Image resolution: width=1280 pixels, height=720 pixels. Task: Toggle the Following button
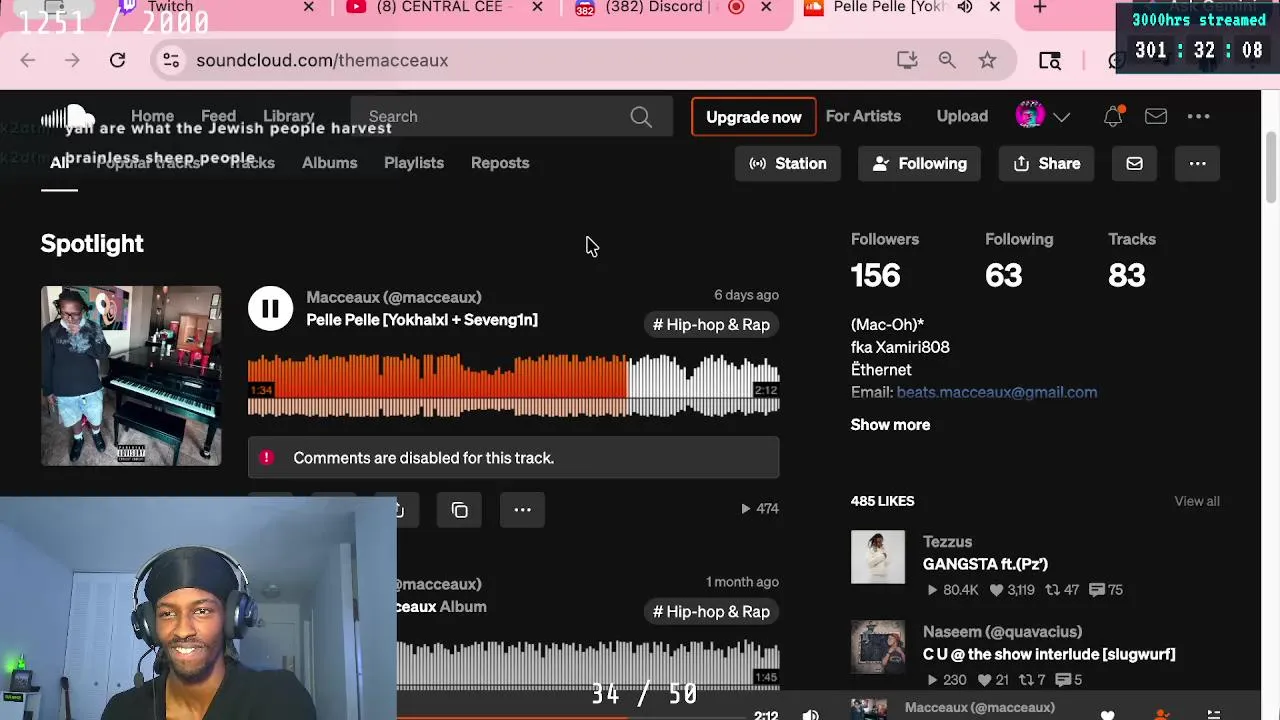coord(919,164)
